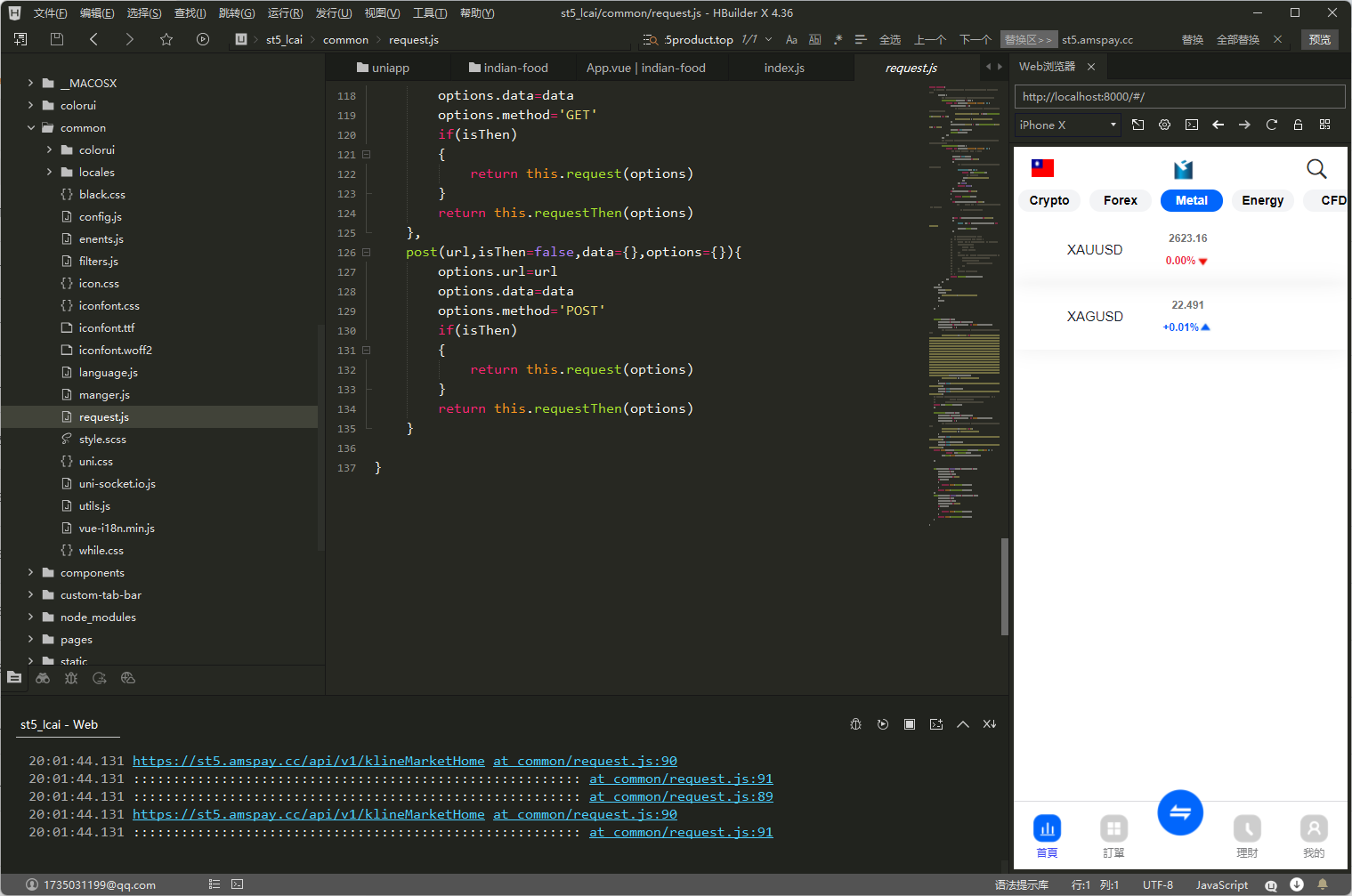Toggle case-sensitive Aa search option
Image resolution: width=1352 pixels, height=896 pixels.
click(791, 40)
